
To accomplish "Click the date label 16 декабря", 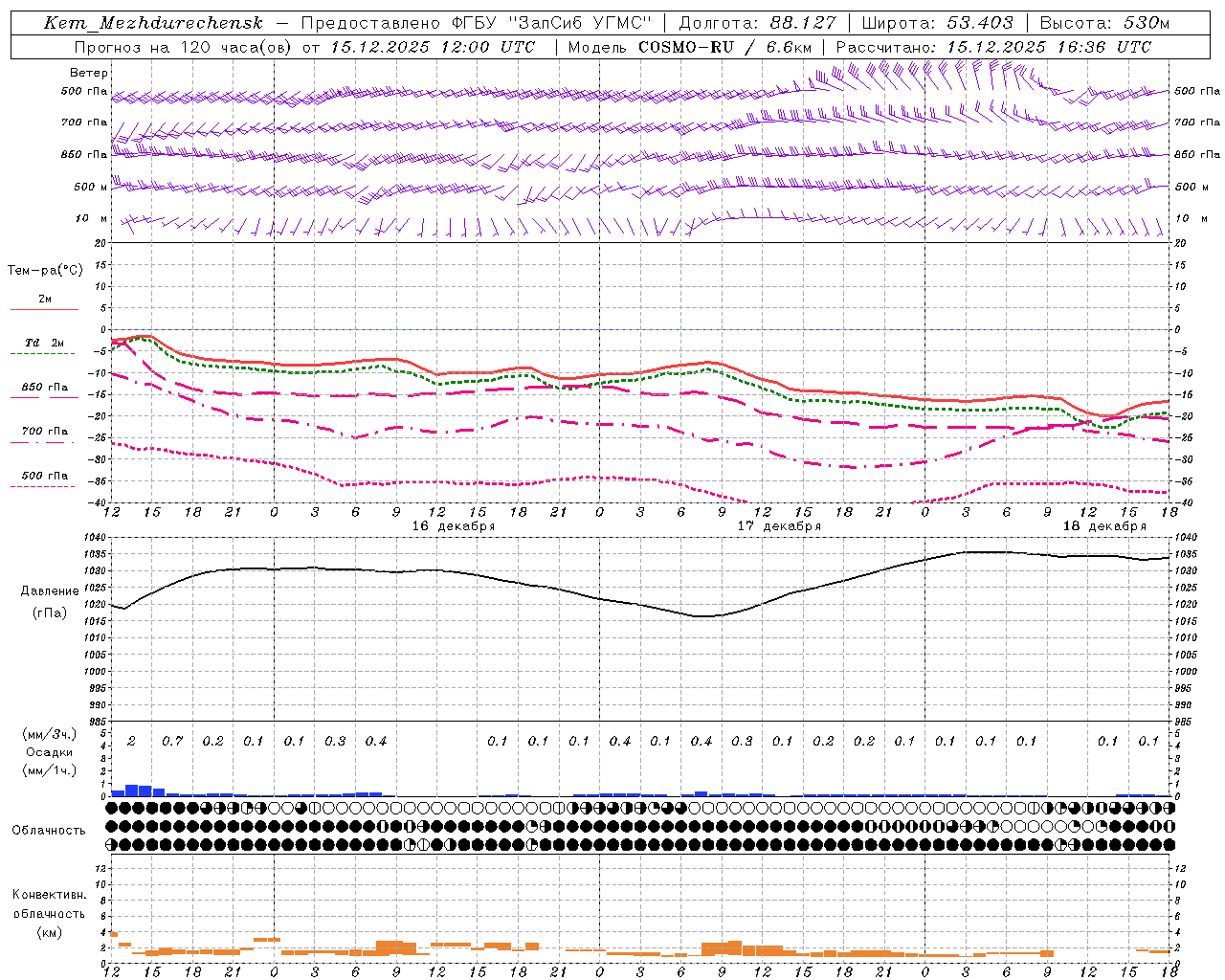I will (454, 526).
